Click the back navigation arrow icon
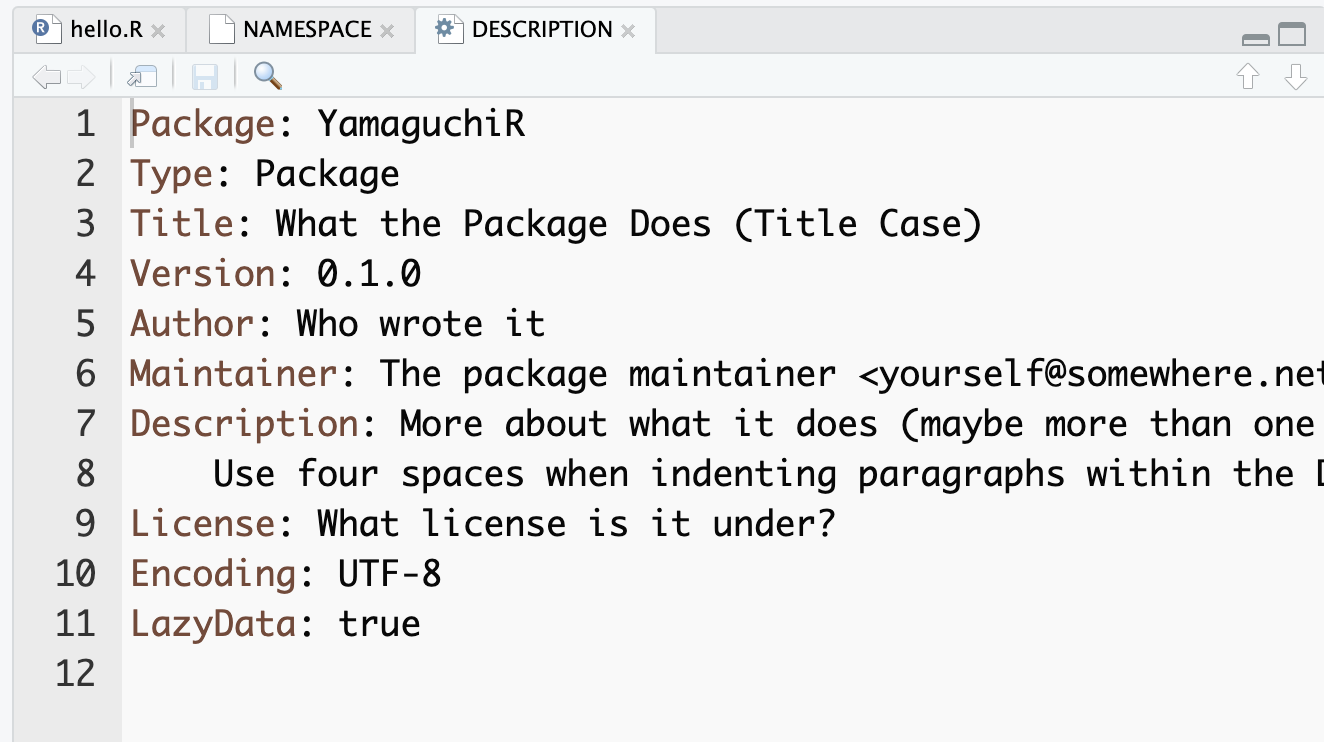 (46, 77)
